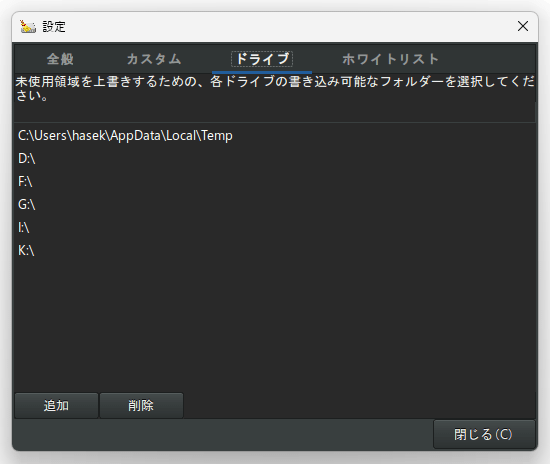Select the C:\Users\hasek\AppData\Local\Temp entry
The height and width of the screenshot is (464, 550).
coord(275,136)
